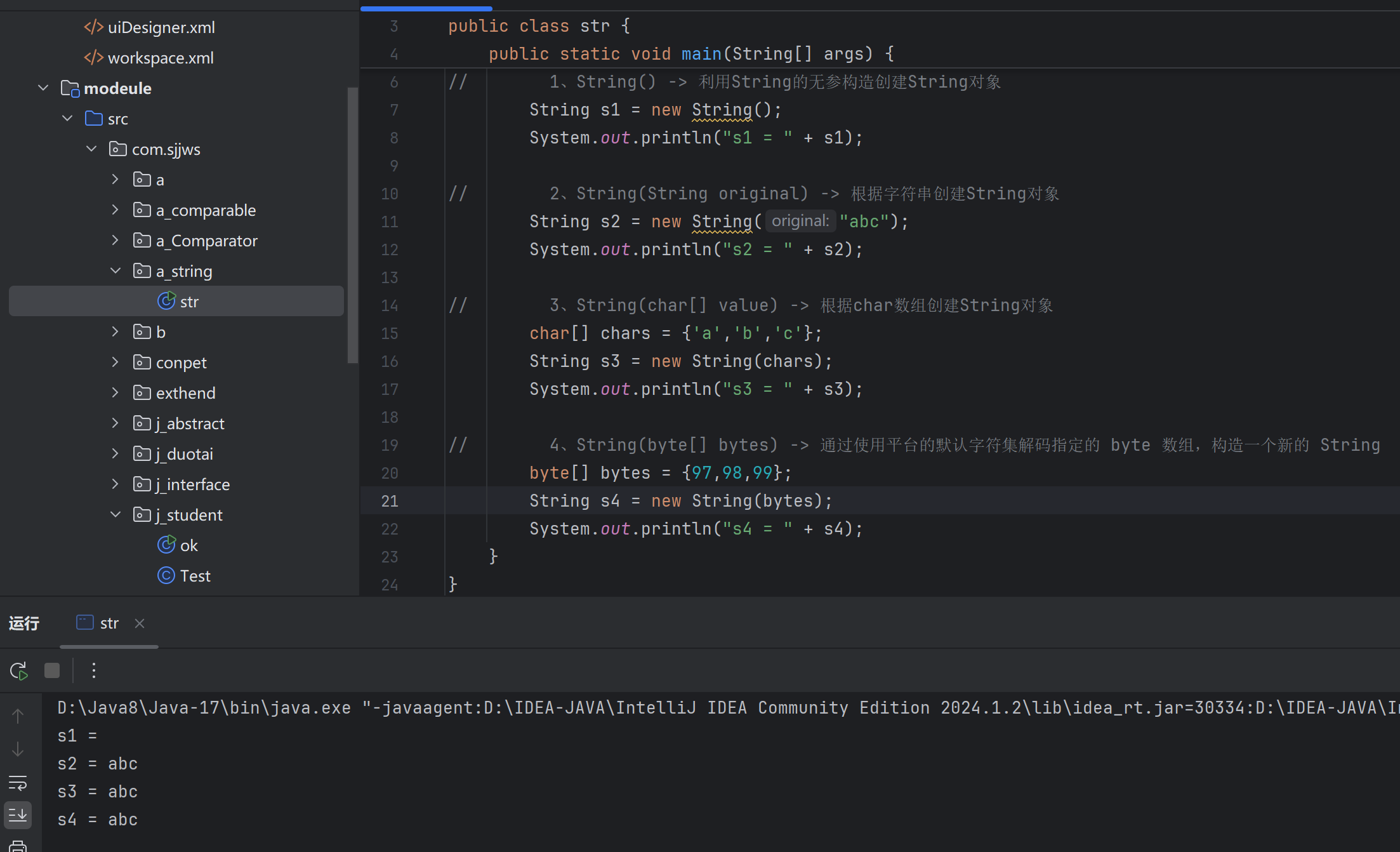This screenshot has height=852, width=1400.
Task: Click the print icon in console gutter
Action: click(x=18, y=846)
